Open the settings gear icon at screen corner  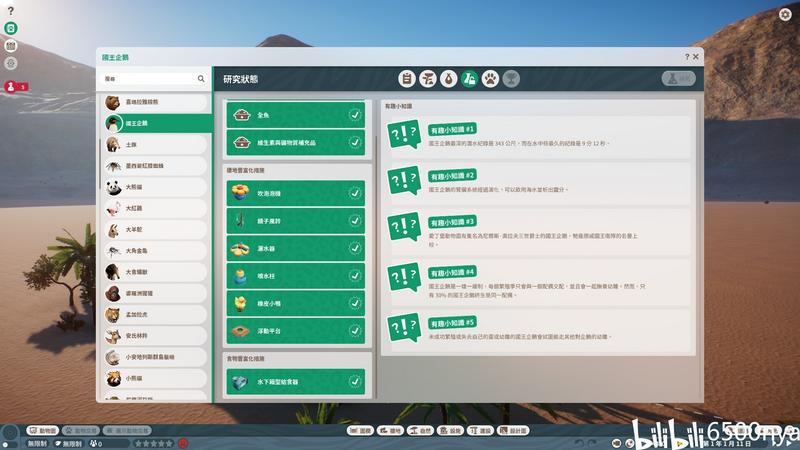tap(785, 14)
